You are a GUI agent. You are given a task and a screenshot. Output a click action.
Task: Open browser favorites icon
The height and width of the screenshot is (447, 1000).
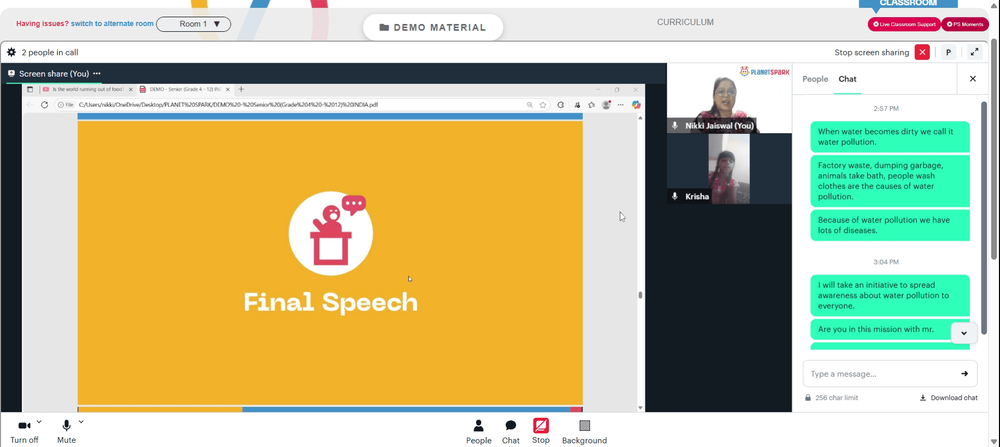click(x=591, y=105)
